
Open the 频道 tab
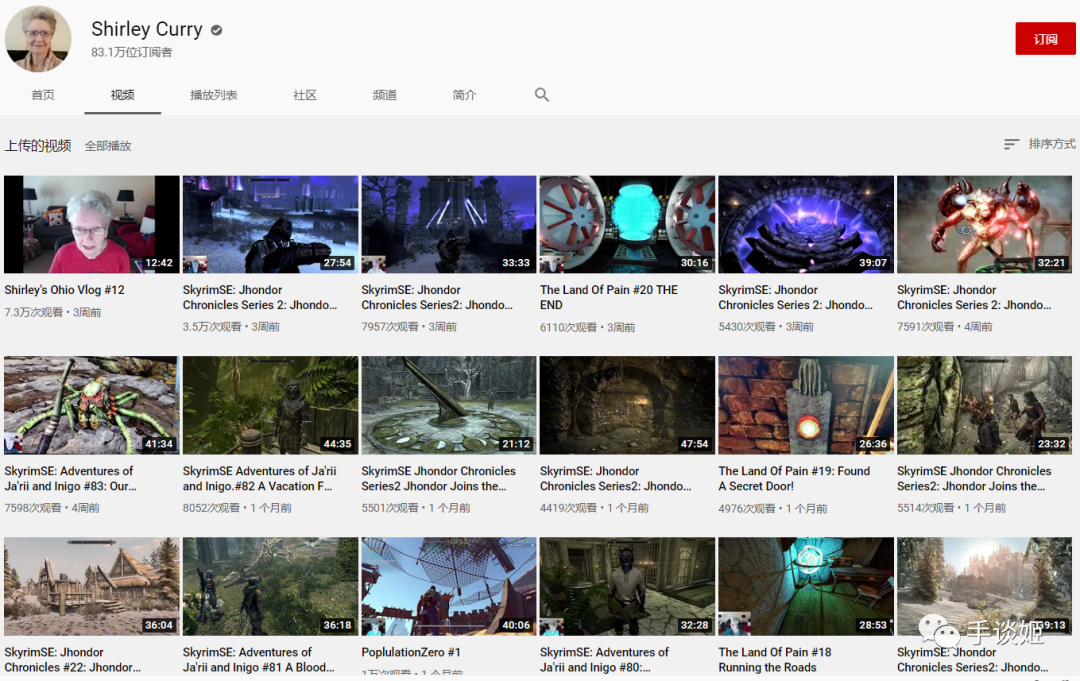(384, 95)
